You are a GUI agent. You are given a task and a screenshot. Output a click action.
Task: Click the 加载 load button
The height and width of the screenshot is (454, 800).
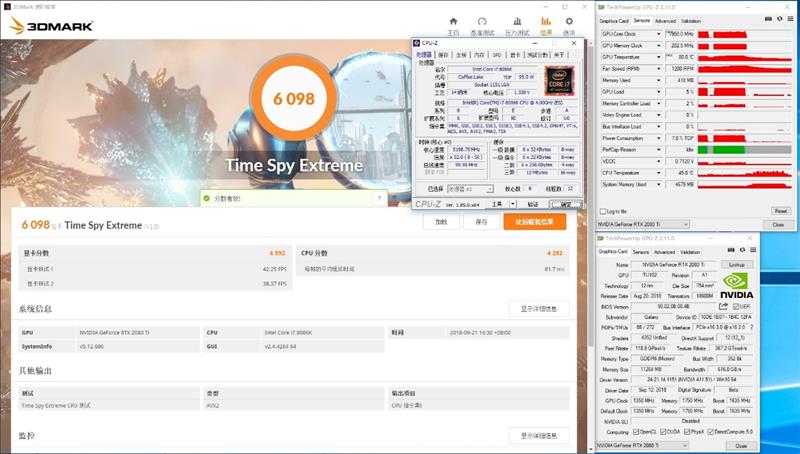[x=441, y=222]
